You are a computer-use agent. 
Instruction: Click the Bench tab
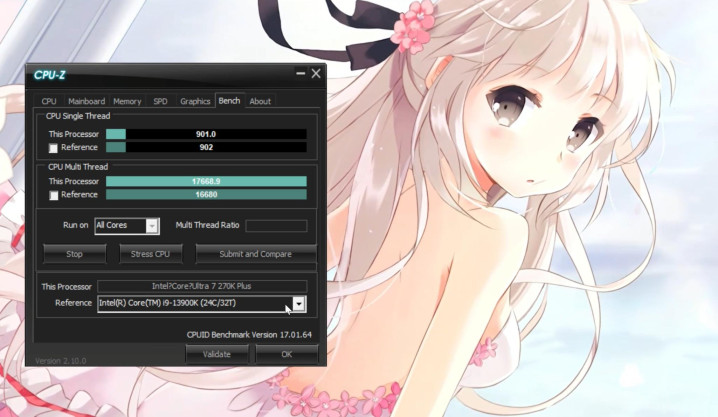pyautogui.click(x=229, y=101)
